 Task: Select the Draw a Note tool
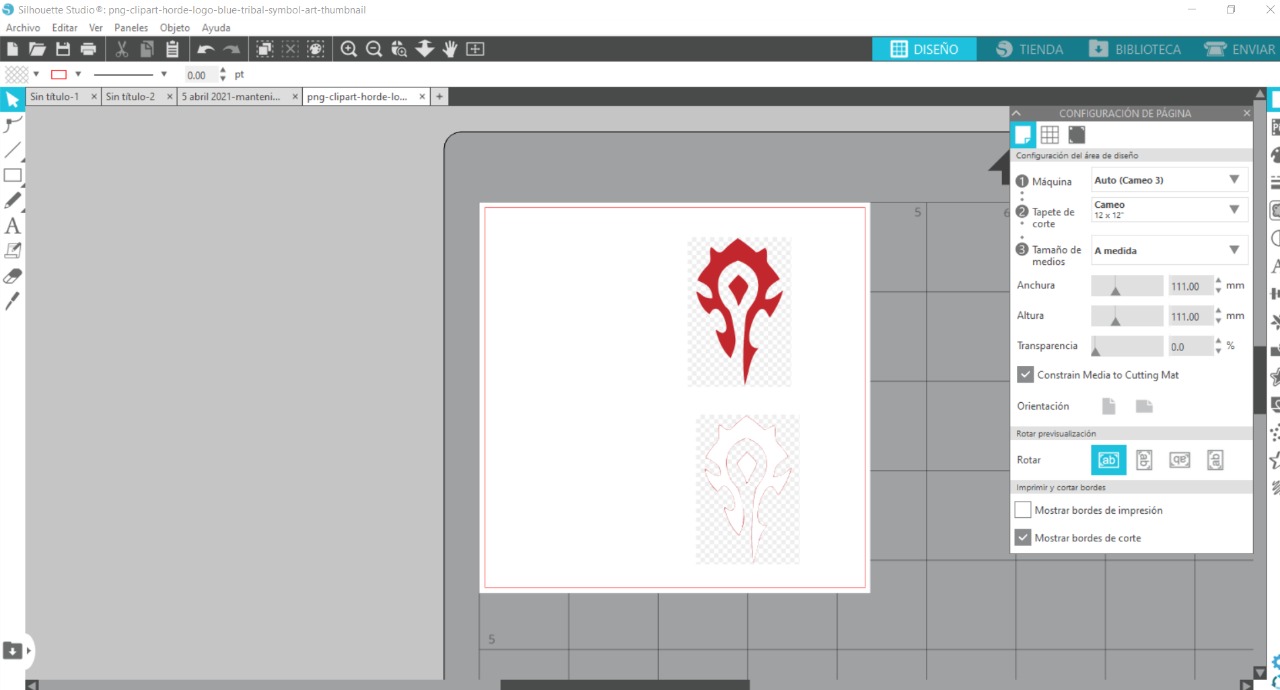point(12,251)
